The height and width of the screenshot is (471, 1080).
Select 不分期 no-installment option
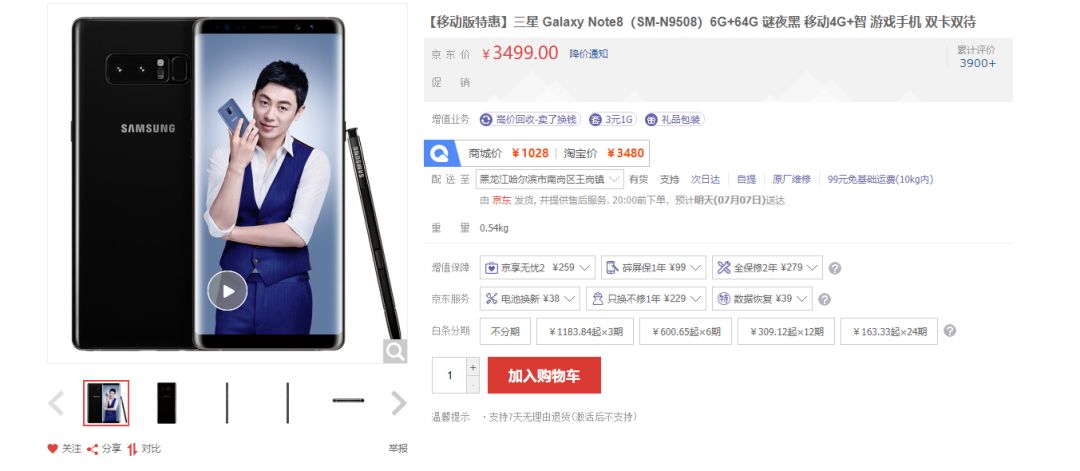tap(505, 331)
